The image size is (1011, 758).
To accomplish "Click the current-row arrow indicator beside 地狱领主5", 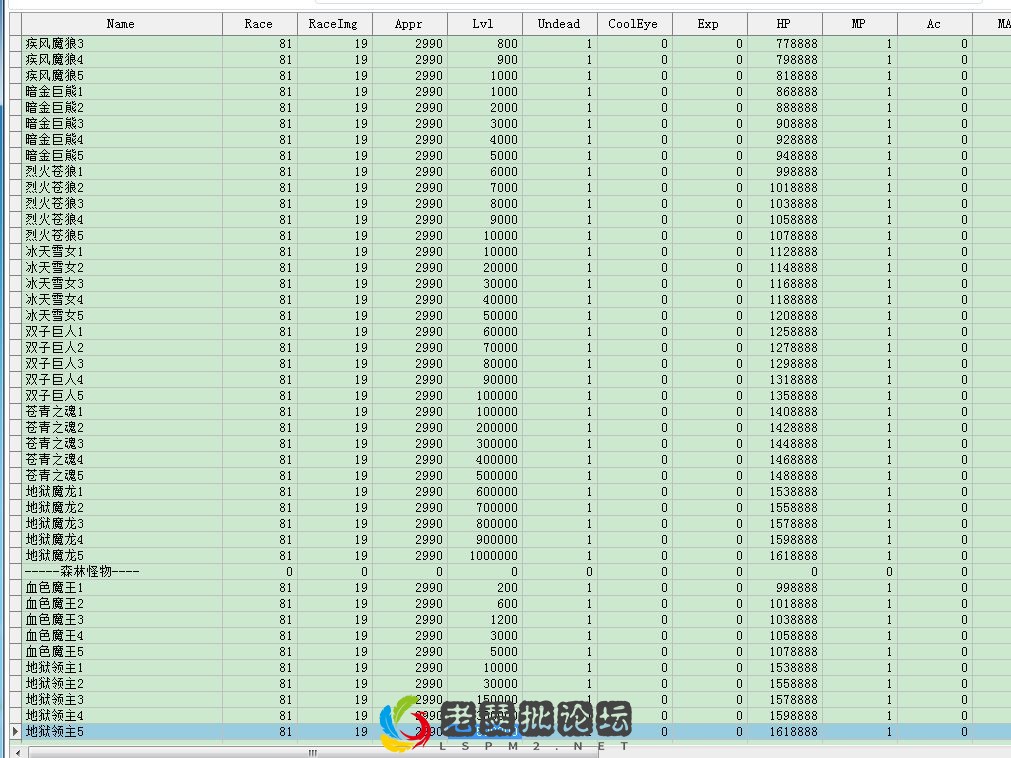I will point(14,732).
